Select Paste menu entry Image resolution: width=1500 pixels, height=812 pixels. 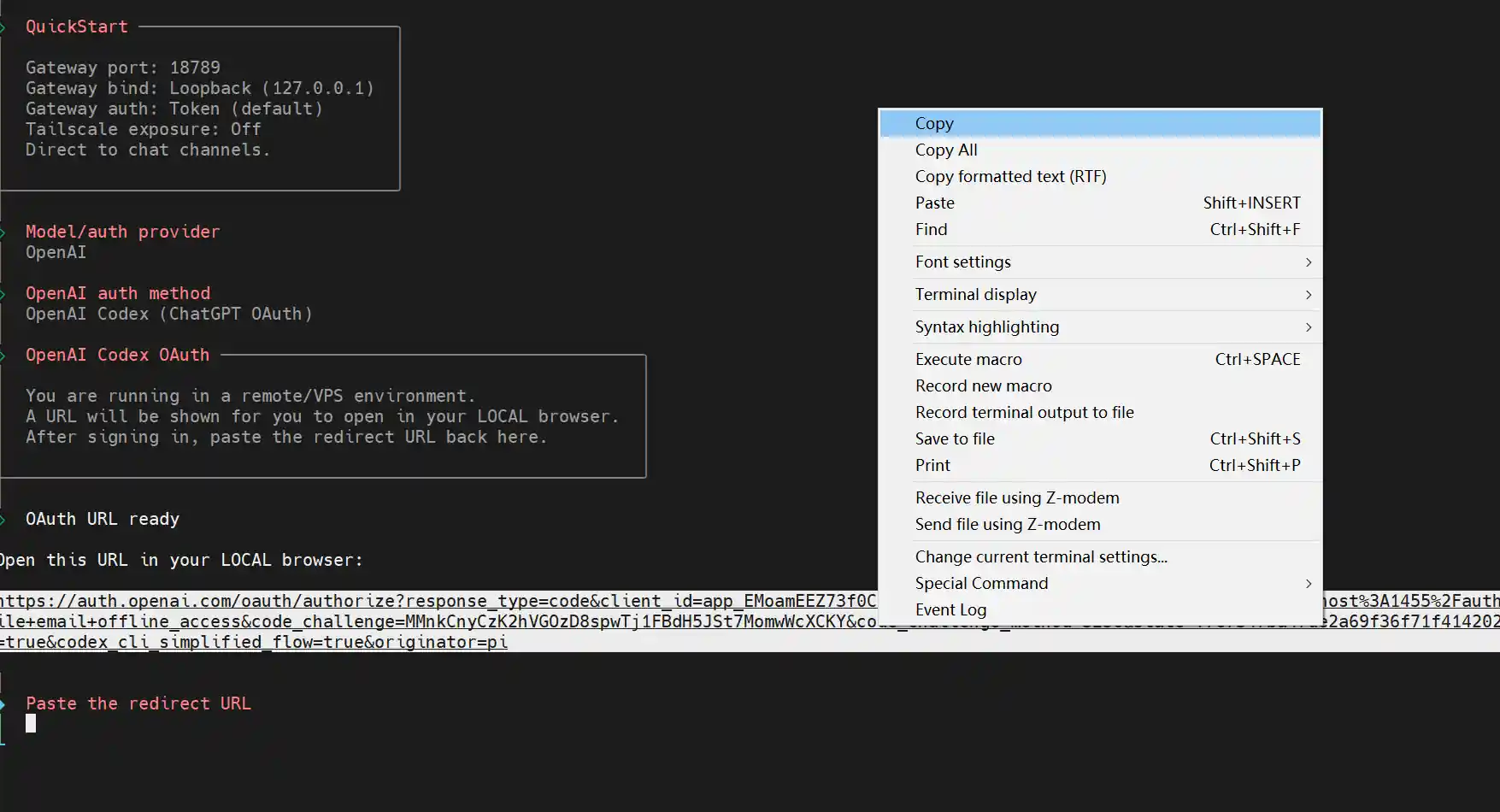point(934,203)
